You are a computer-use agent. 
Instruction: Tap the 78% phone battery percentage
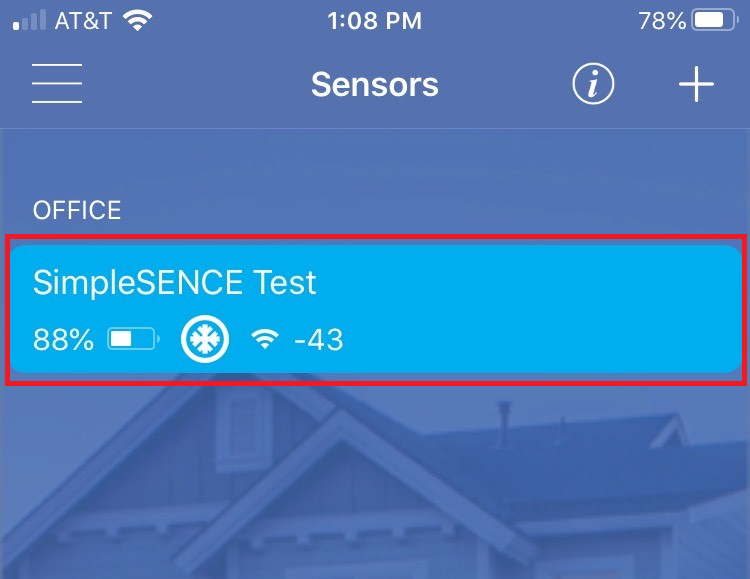661,20
